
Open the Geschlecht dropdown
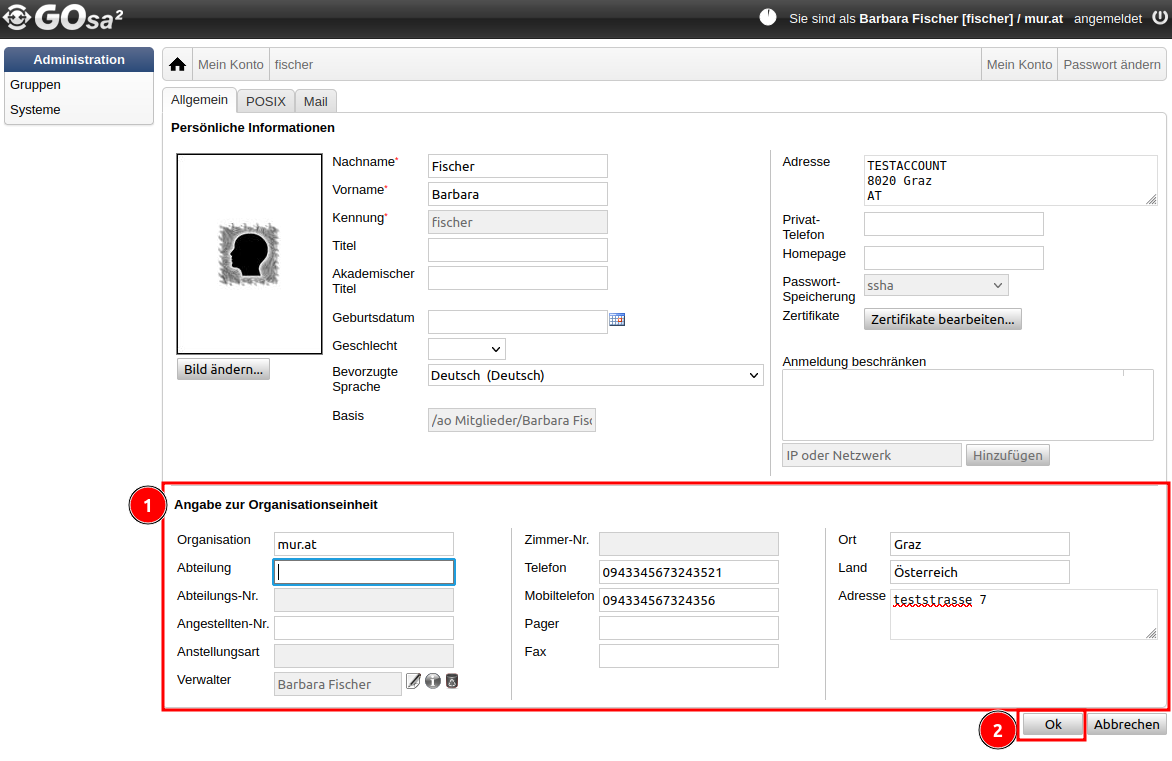(467, 349)
